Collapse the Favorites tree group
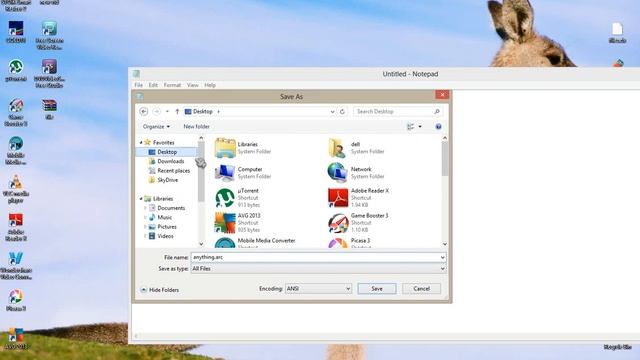This screenshot has width=640, height=360. [x=141, y=142]
